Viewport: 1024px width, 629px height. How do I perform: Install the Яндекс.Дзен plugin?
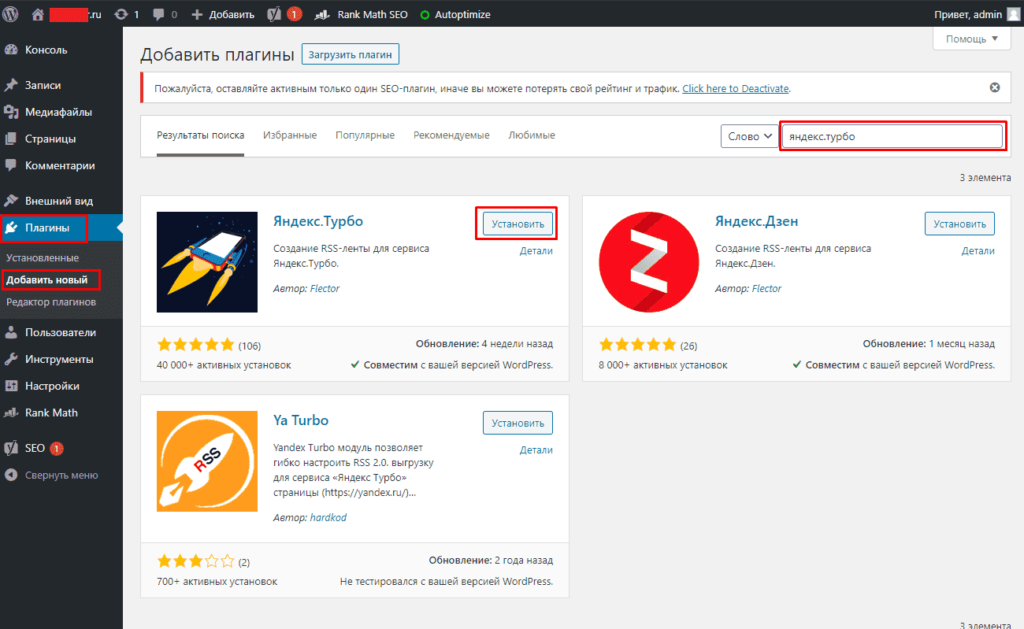point(959,223)
